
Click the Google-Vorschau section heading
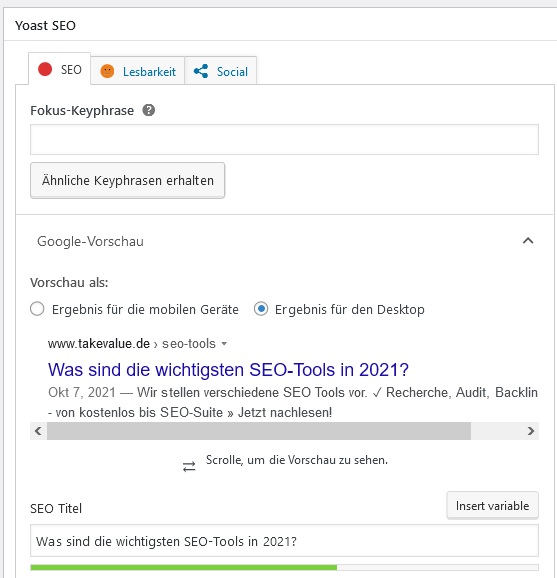pos(90,241)
